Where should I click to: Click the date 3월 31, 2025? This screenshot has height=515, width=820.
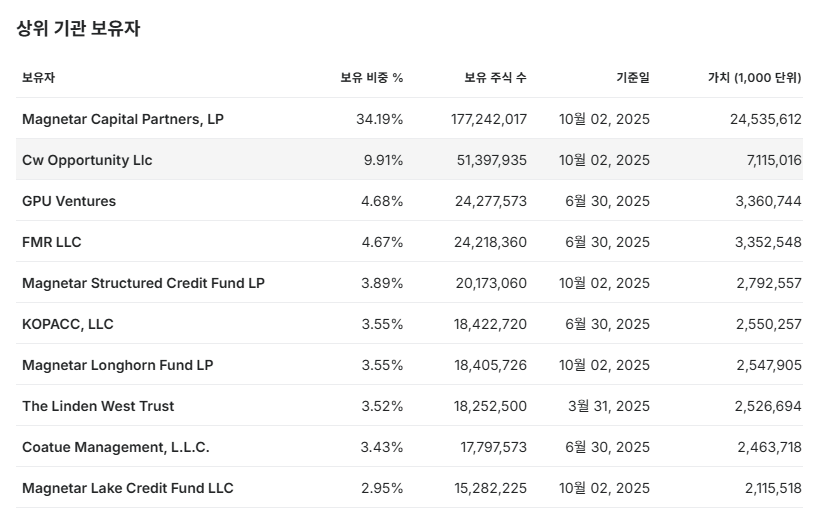click(609, 406)
